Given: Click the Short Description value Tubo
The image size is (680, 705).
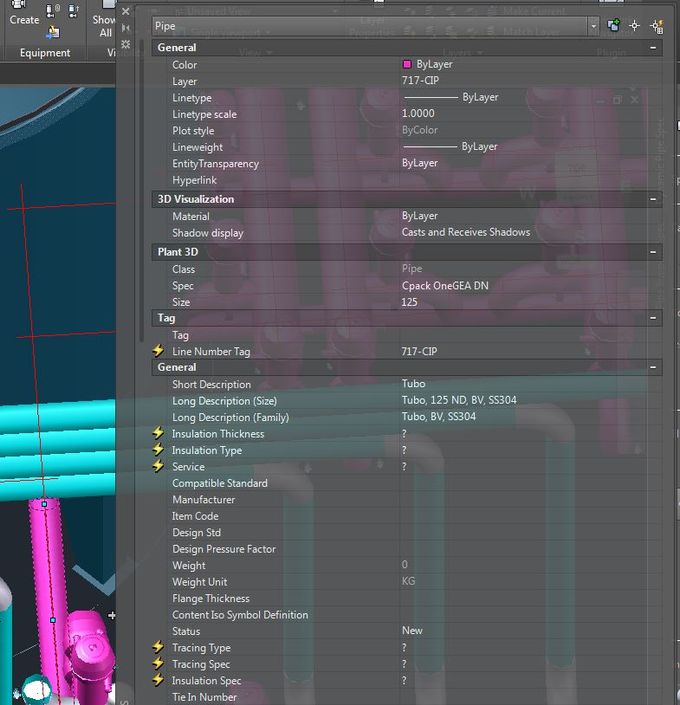Looking at the screenshot, I should pyautogui.click(x=413, y=384).
